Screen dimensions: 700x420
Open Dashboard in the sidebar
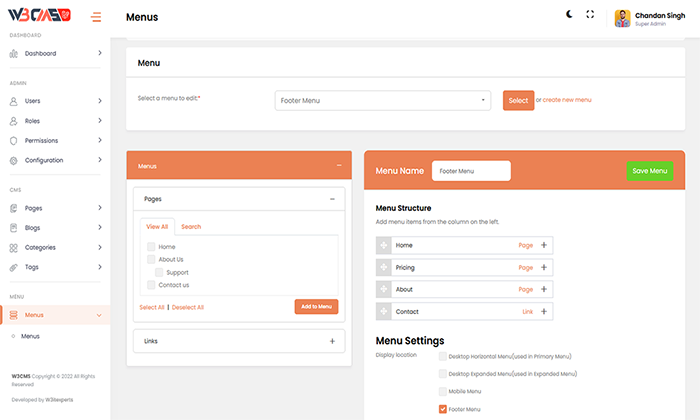pyautogui.click(x=40, y=53)
